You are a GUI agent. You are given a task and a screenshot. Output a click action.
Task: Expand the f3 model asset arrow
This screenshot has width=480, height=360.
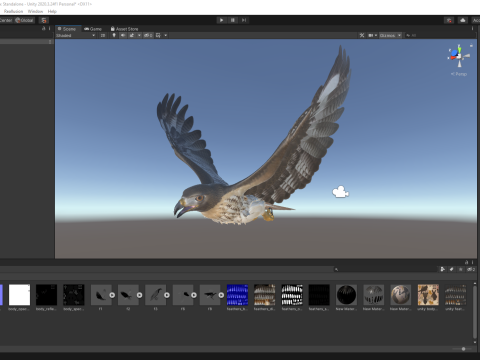[167, 295]
